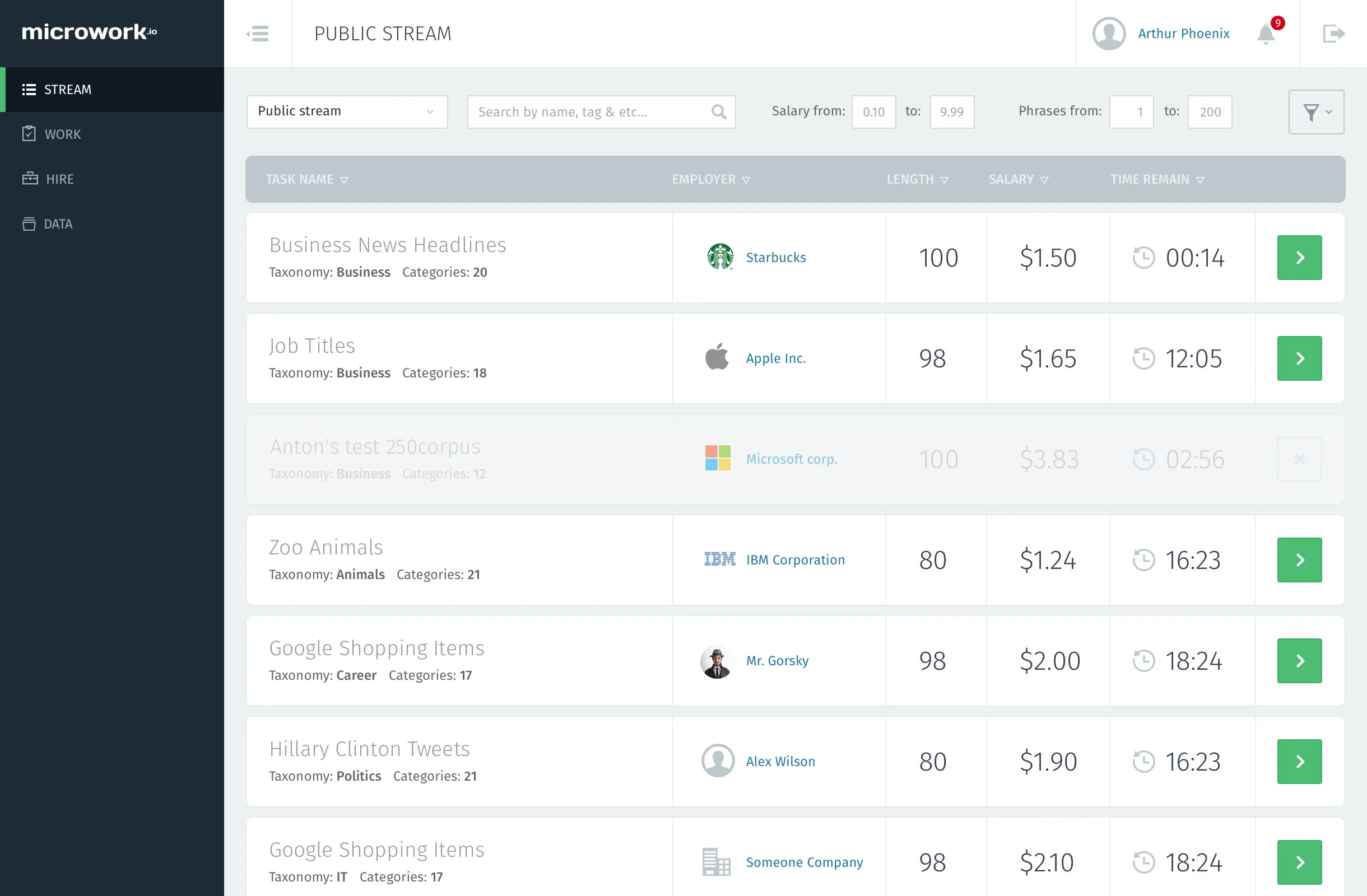Click the logout icon in header
Image resolution: width=1367 pixels, height=896 pixels.
point(1333,33)
